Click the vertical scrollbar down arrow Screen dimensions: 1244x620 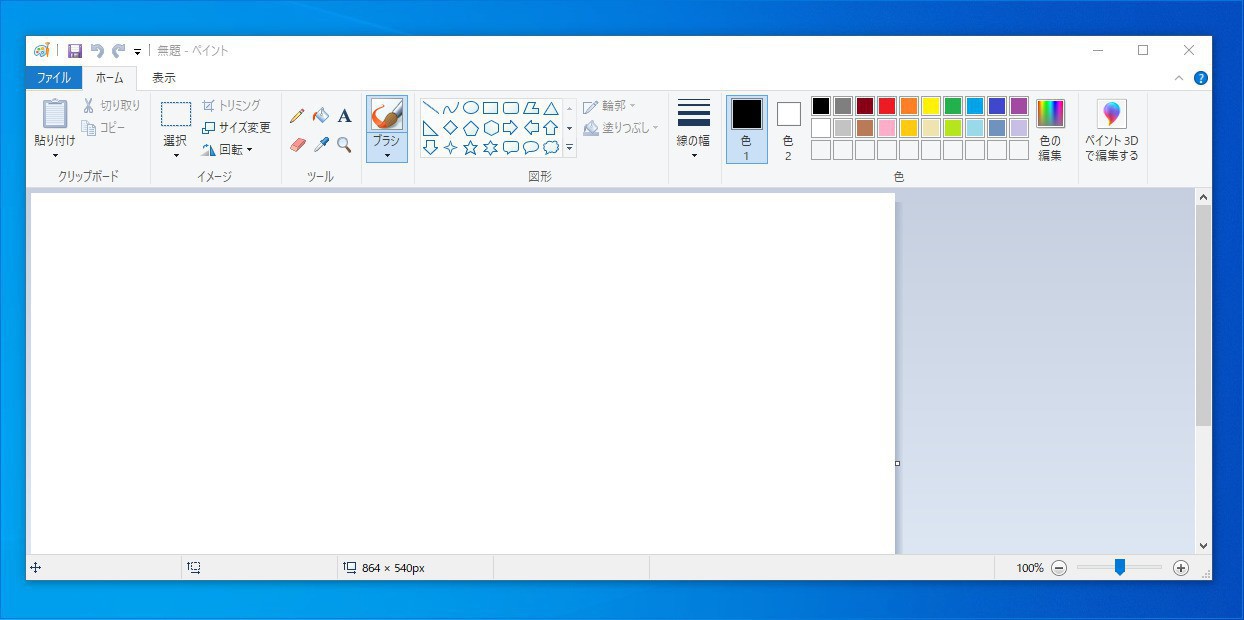click(x=1203, y=546)
